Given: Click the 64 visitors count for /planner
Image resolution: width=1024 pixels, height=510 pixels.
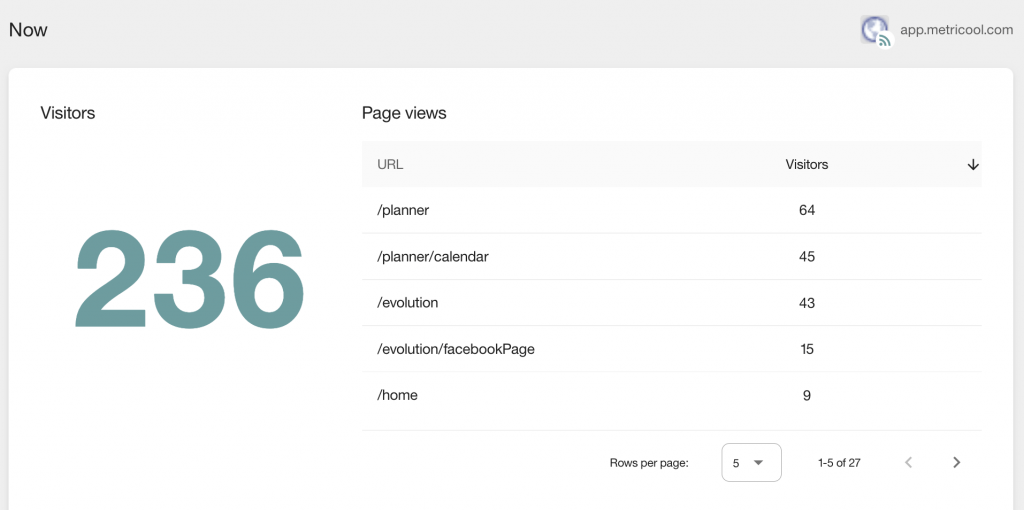Looking at the screenshot, I should click(807, 210).
